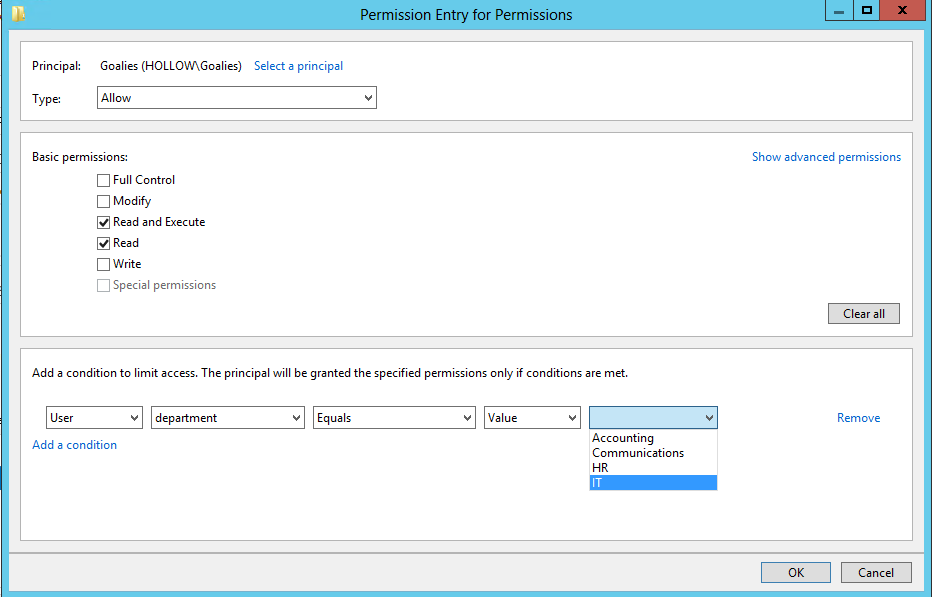Check the Modify permission box

tap(104, 201)
